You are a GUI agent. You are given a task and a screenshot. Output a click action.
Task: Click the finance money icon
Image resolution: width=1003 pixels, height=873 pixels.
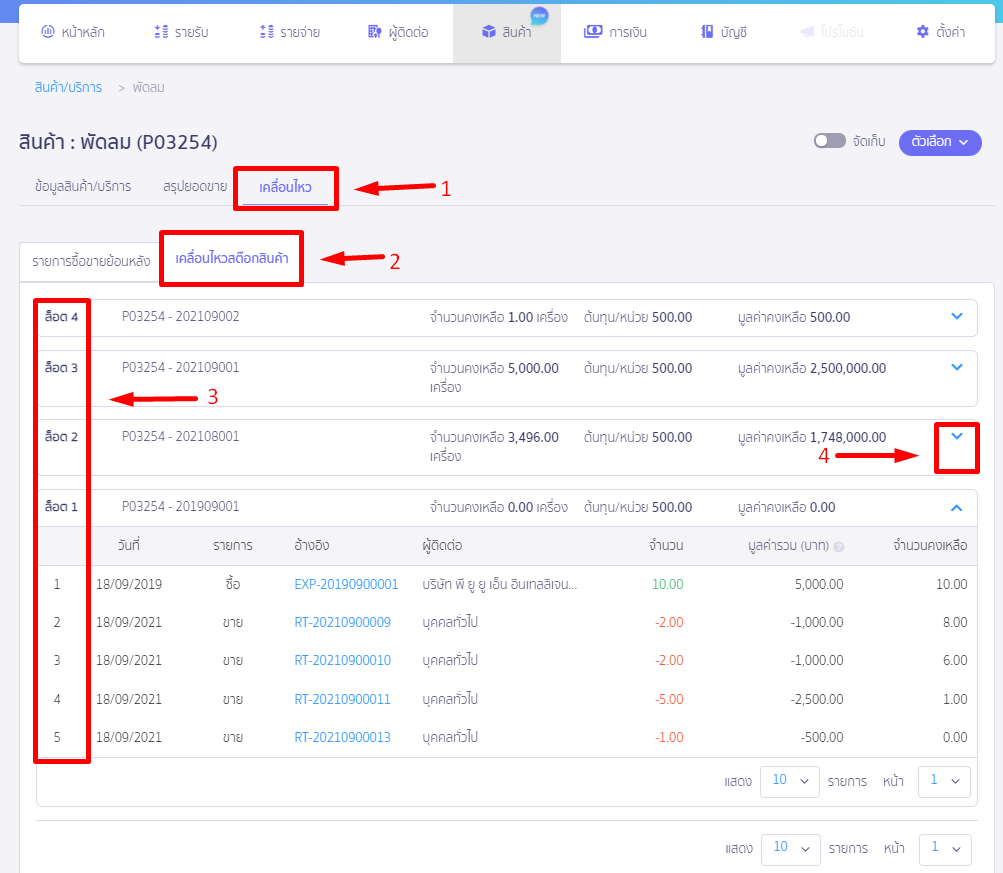pyautogui.click(x=593, y=32)
